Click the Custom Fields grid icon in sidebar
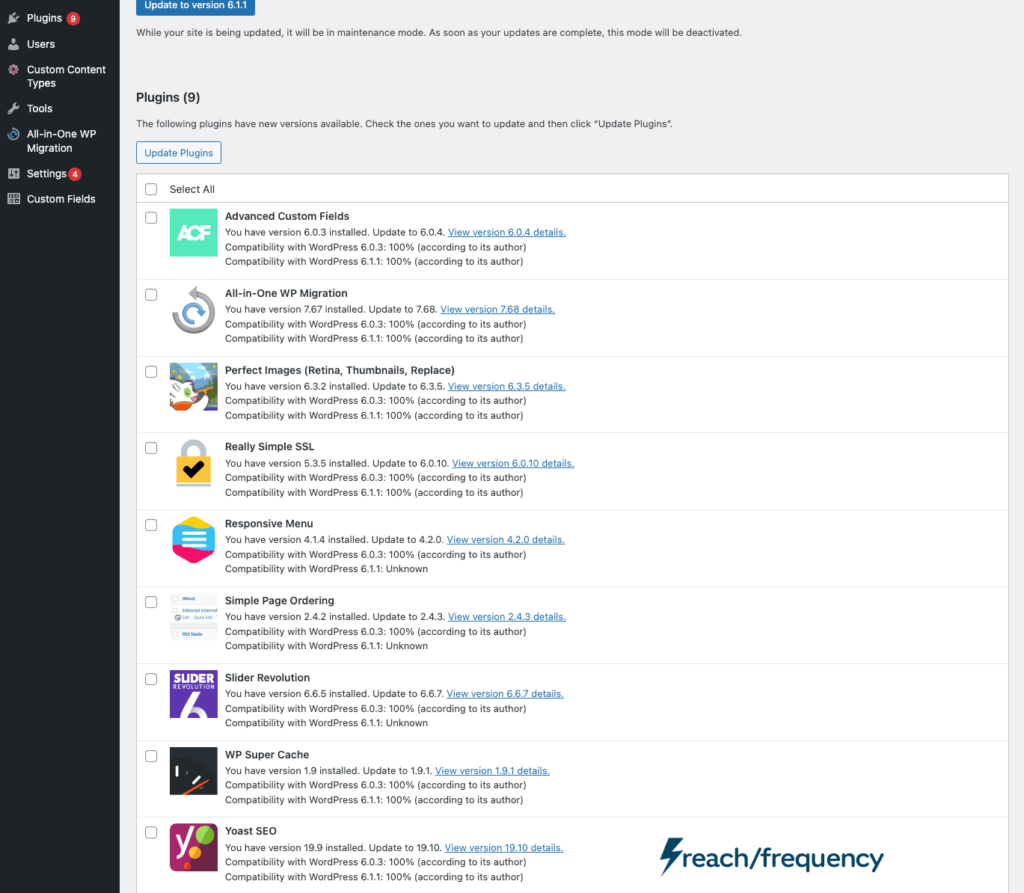This screenshot has width=1024, height=893. (13, 199)
